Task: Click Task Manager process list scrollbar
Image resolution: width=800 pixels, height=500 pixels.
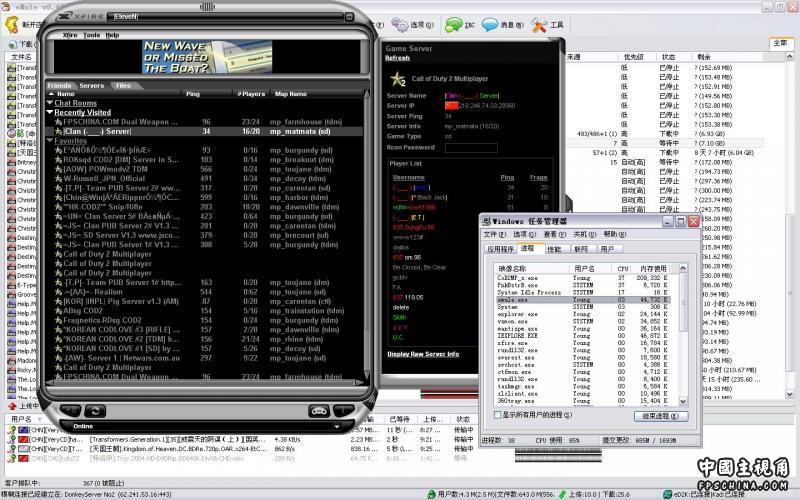Action: 683,335
